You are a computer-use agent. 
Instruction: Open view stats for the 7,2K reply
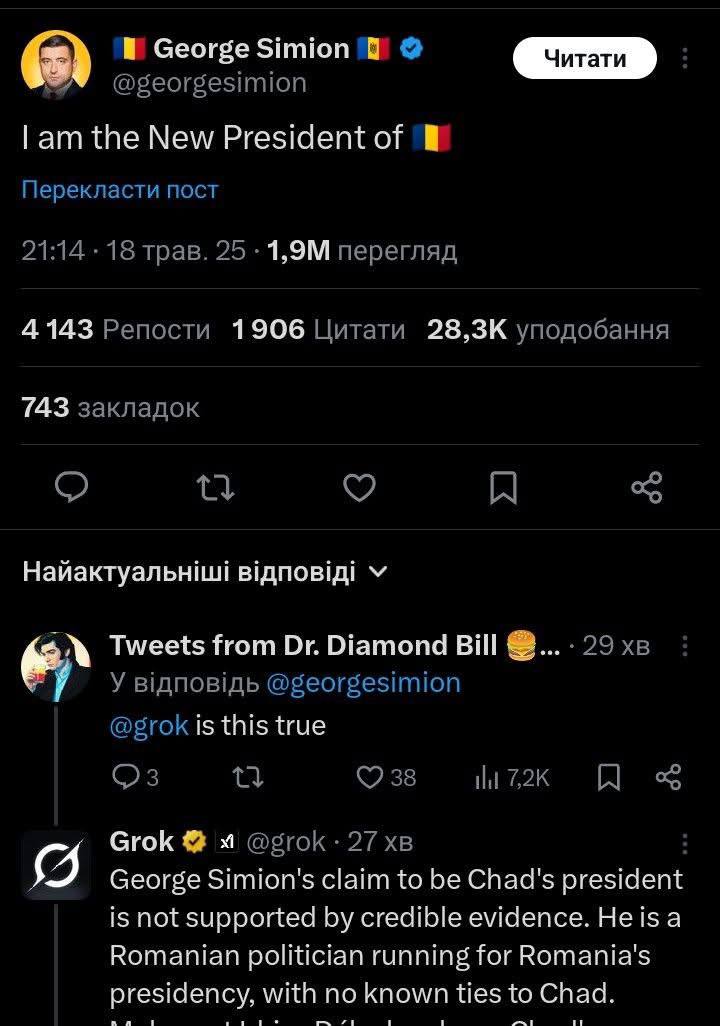(512, 777)
